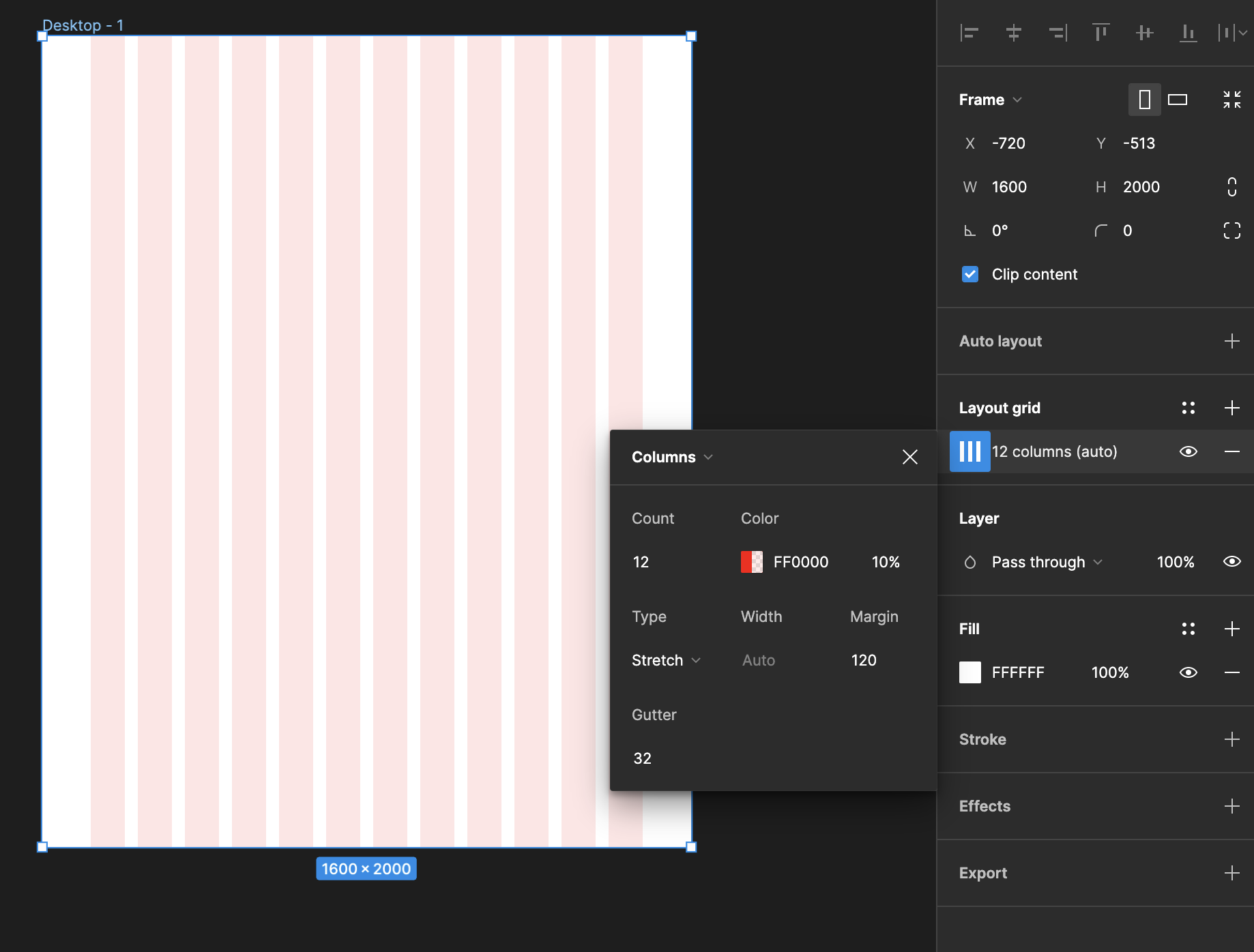Click the FF0000 hex value
Viewport: 1254px width, 952px height.
click(x=801, y=562)
